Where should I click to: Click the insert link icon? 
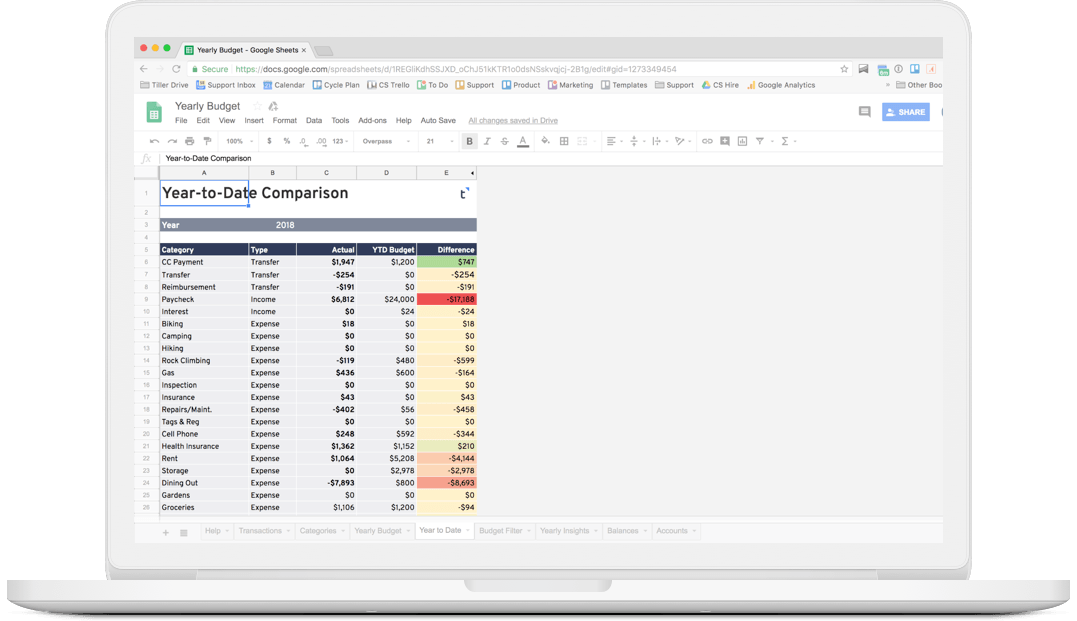(x=707, y=141)
